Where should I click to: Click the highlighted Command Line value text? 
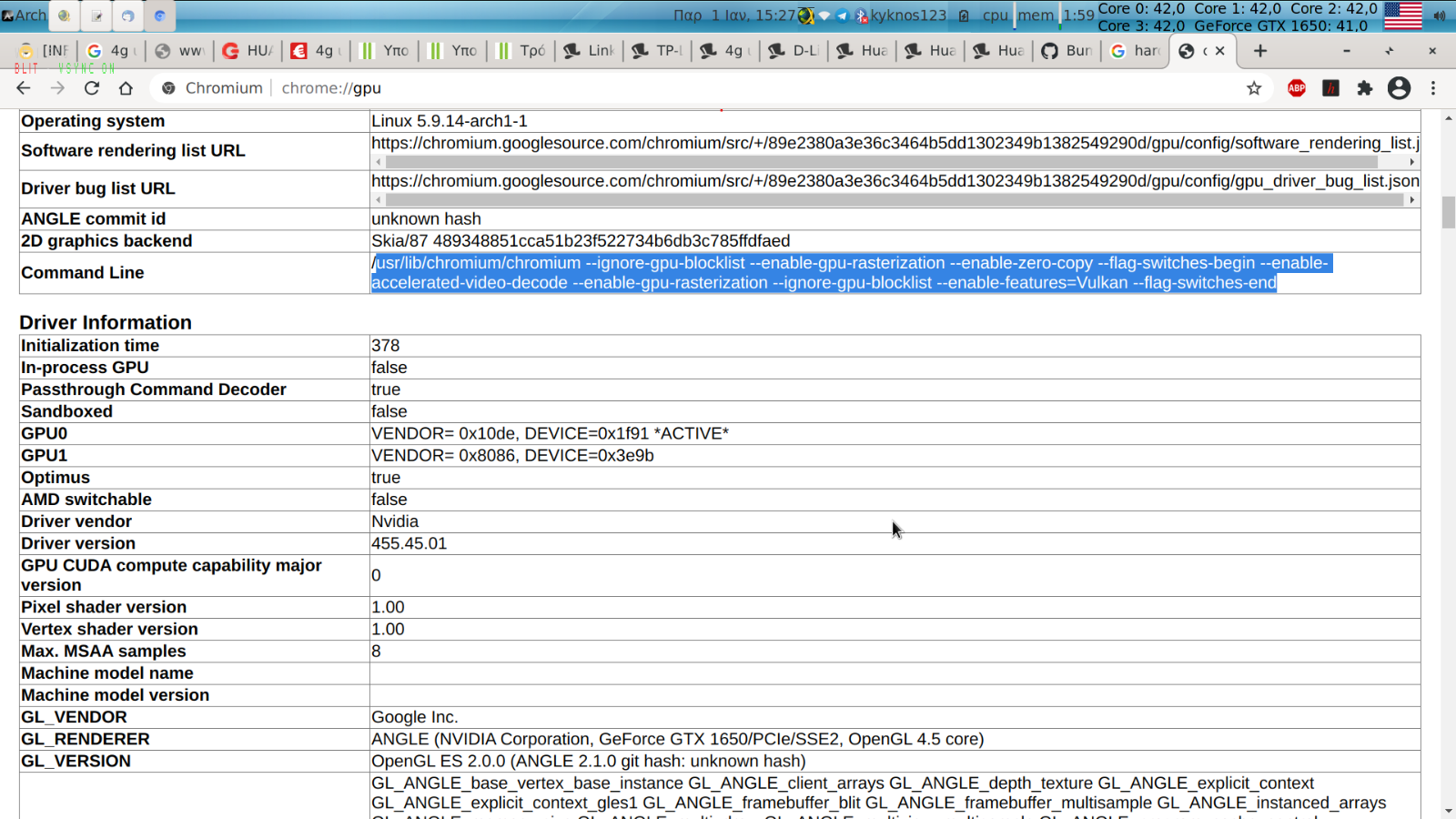click(851, 273)
